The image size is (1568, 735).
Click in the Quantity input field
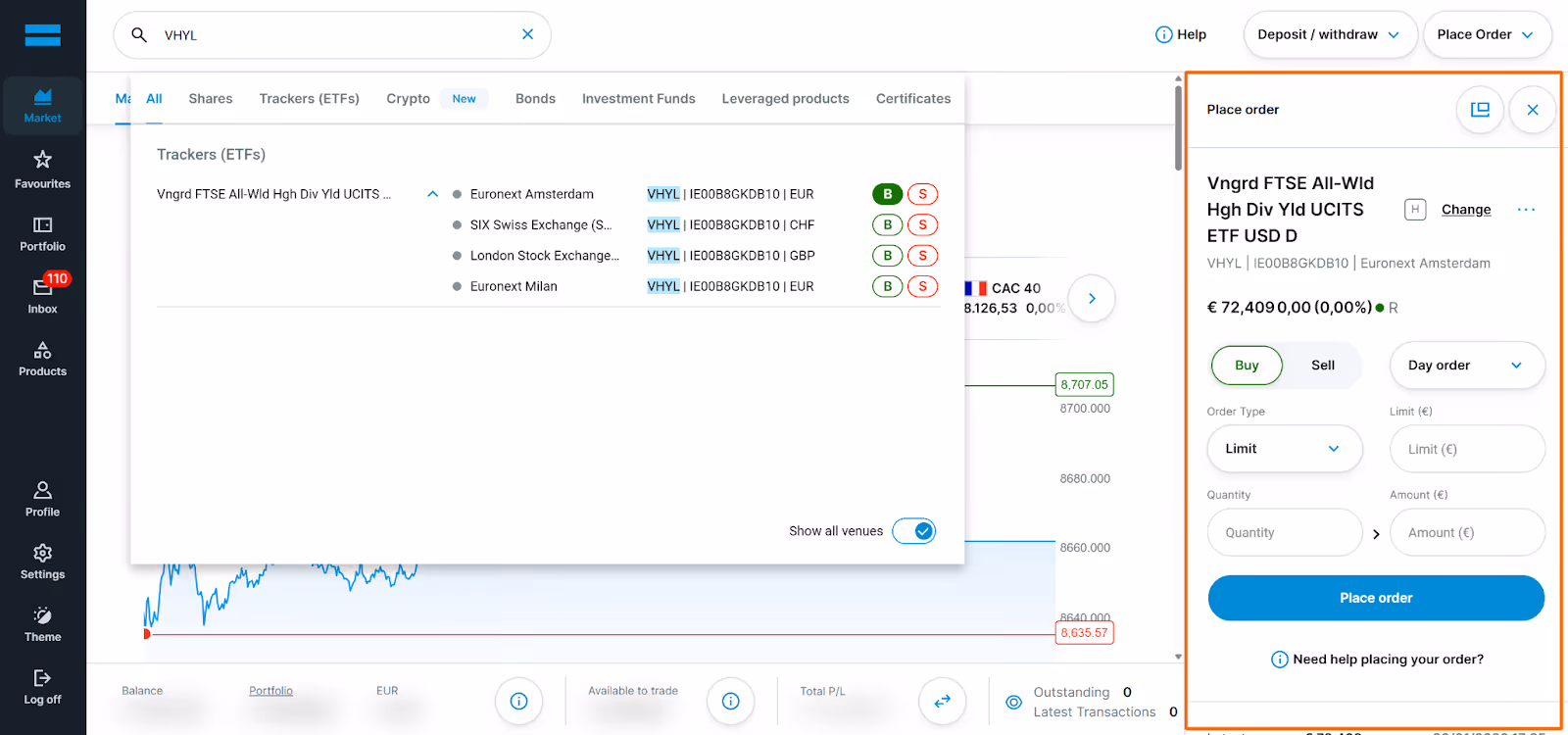click(x=1285, y=532)
